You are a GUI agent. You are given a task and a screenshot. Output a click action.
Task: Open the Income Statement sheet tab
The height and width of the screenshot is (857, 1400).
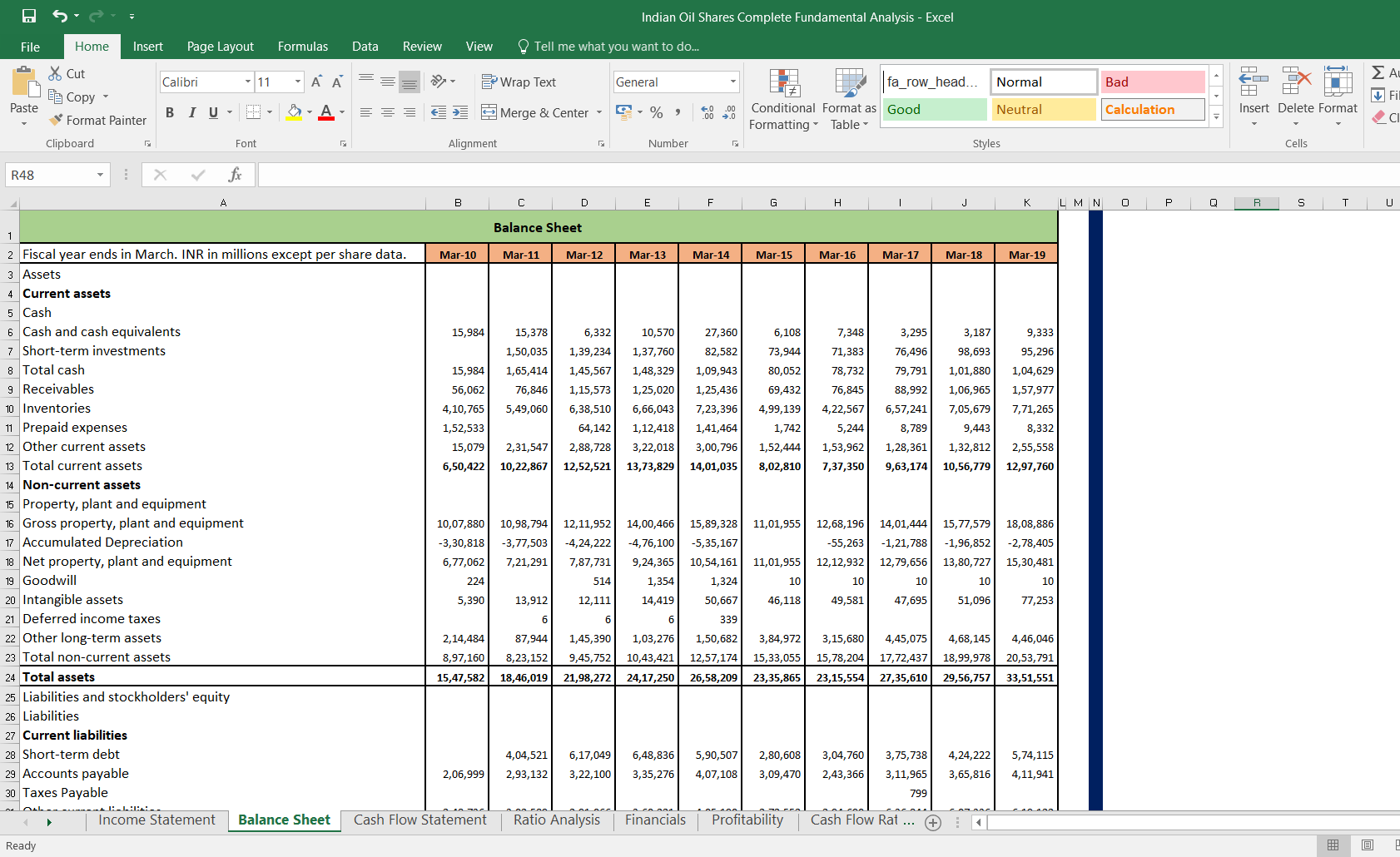[x=156, y=820]
